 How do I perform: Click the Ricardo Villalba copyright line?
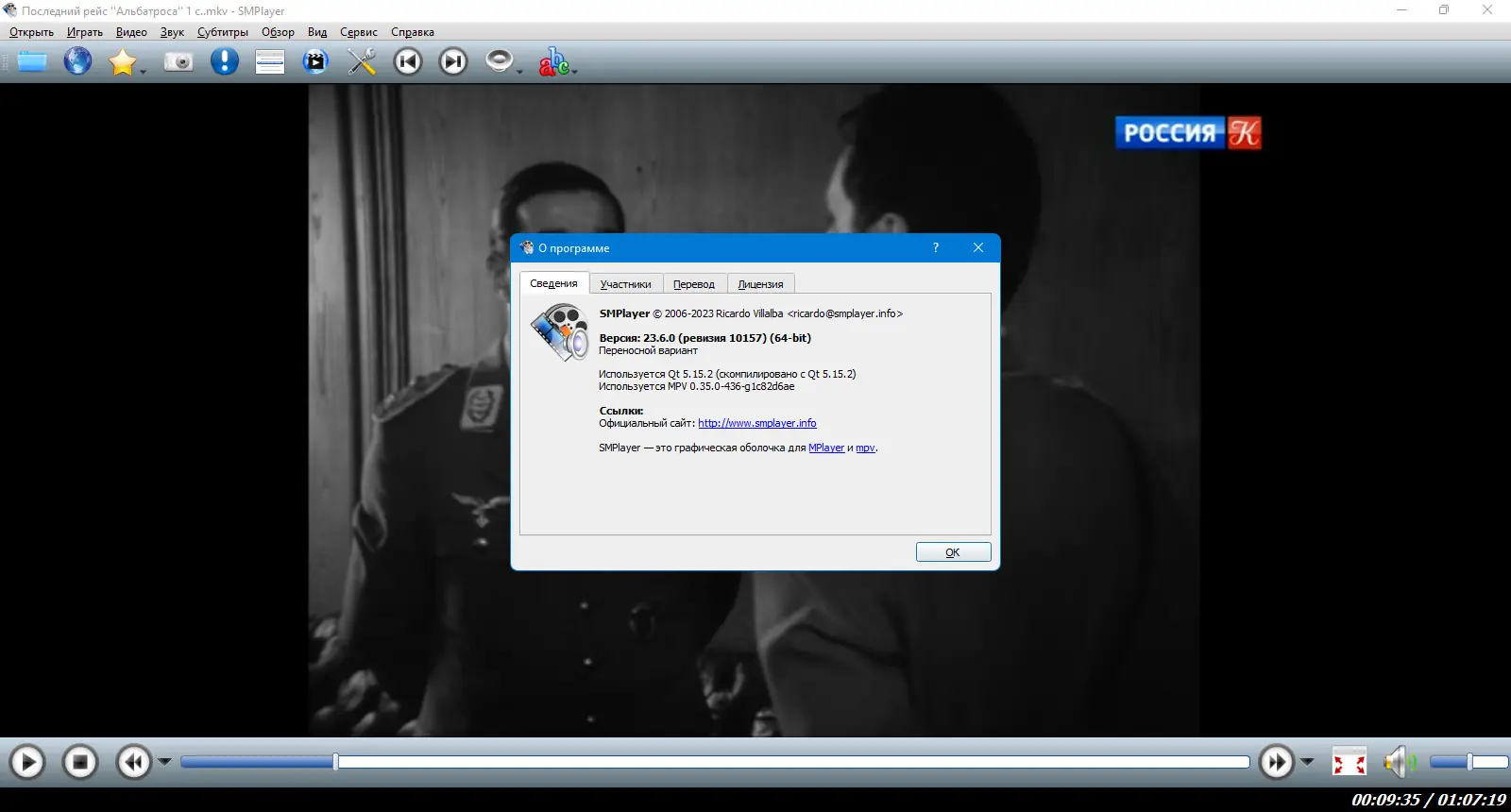(751, 313)
